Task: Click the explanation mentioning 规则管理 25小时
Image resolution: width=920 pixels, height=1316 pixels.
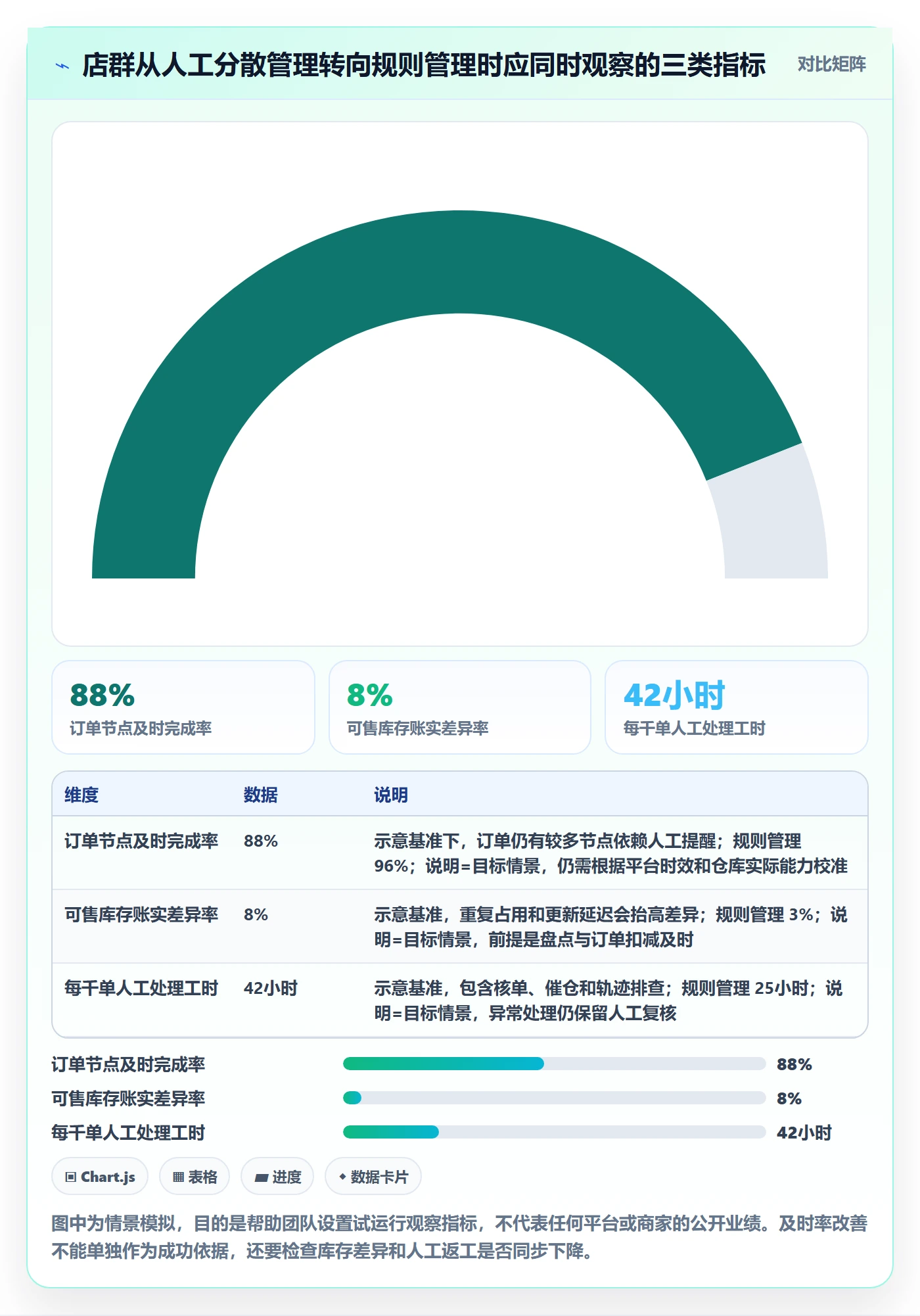Action: (609, 1000)
